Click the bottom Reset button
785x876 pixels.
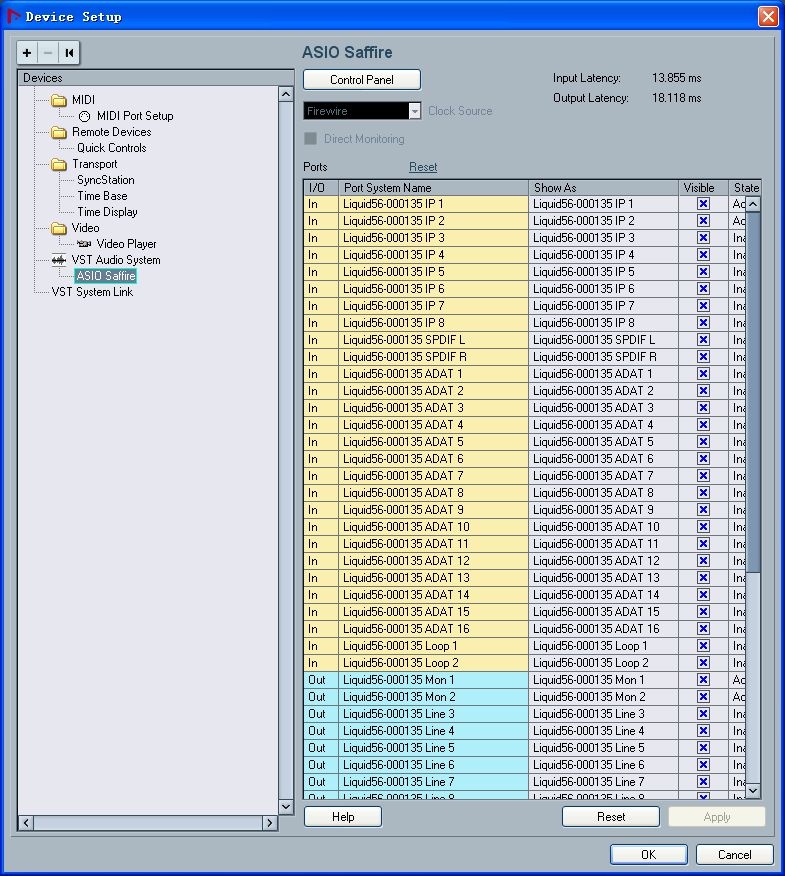click(611, 817)
